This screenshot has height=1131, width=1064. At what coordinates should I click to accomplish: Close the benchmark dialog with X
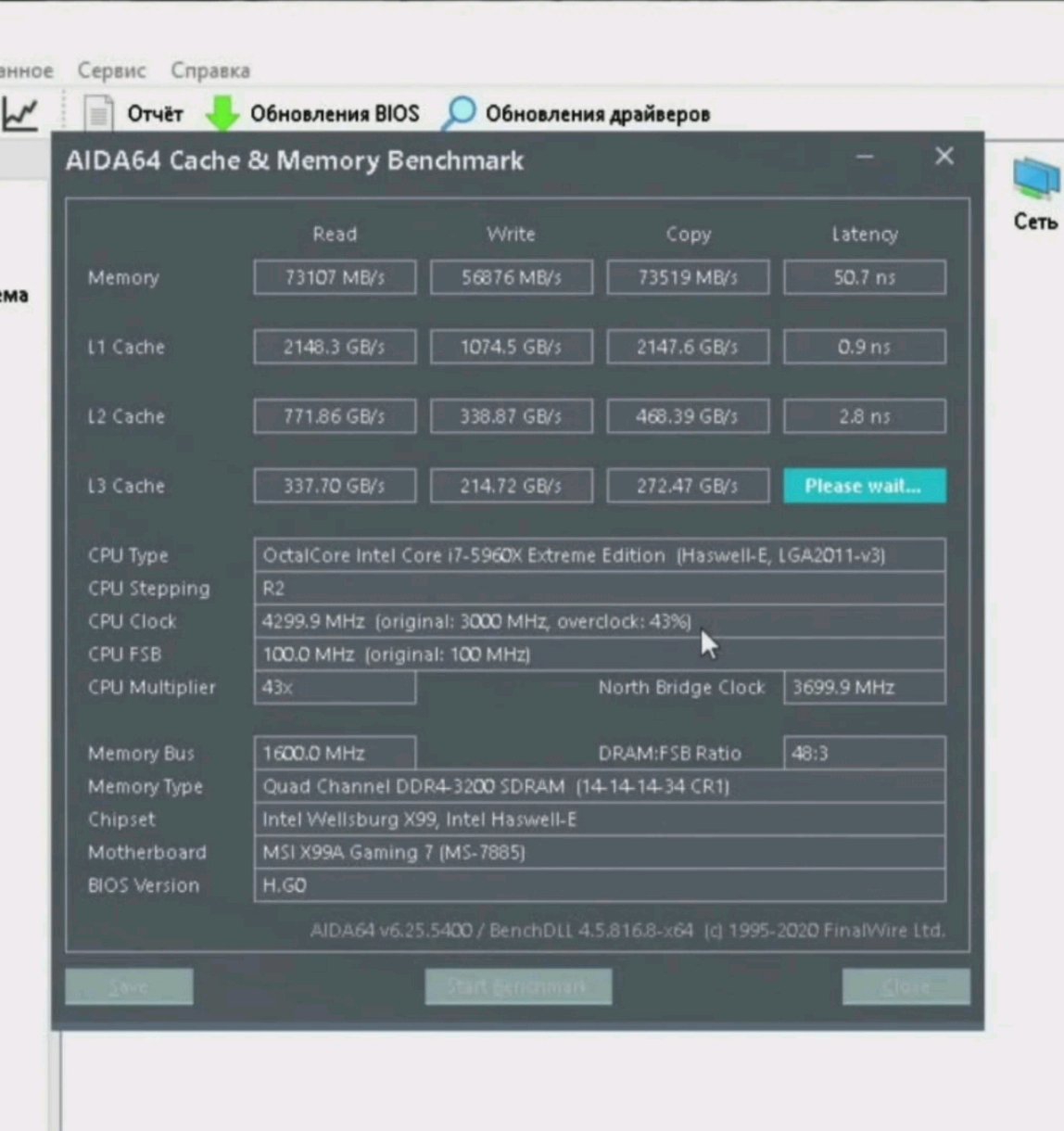click(944, 156)
